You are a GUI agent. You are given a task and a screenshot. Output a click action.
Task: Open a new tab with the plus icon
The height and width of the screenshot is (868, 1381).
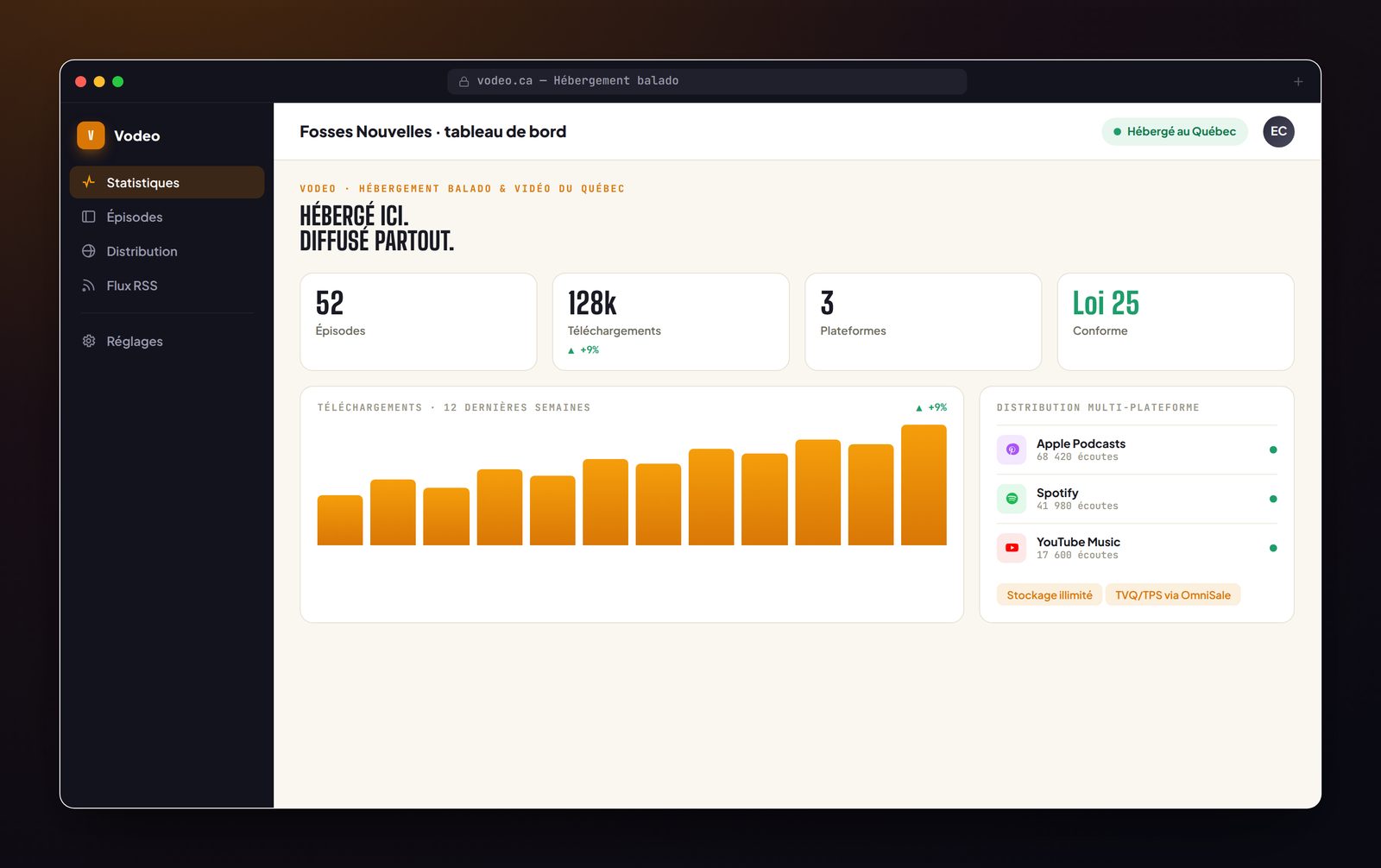click(1298, 81)
